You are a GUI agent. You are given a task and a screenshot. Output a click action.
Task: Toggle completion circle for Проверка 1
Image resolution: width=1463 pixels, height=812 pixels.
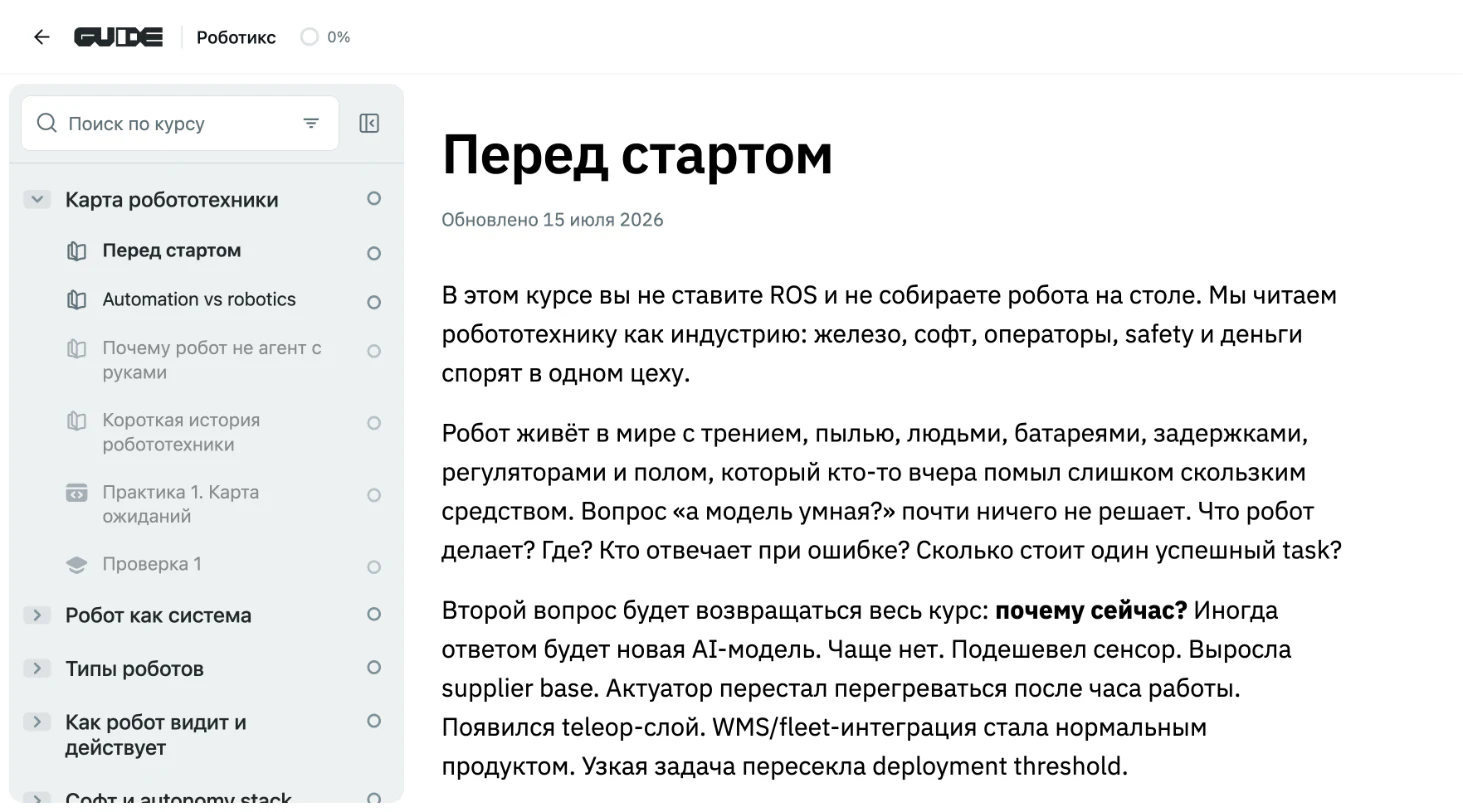pos(374,567)
